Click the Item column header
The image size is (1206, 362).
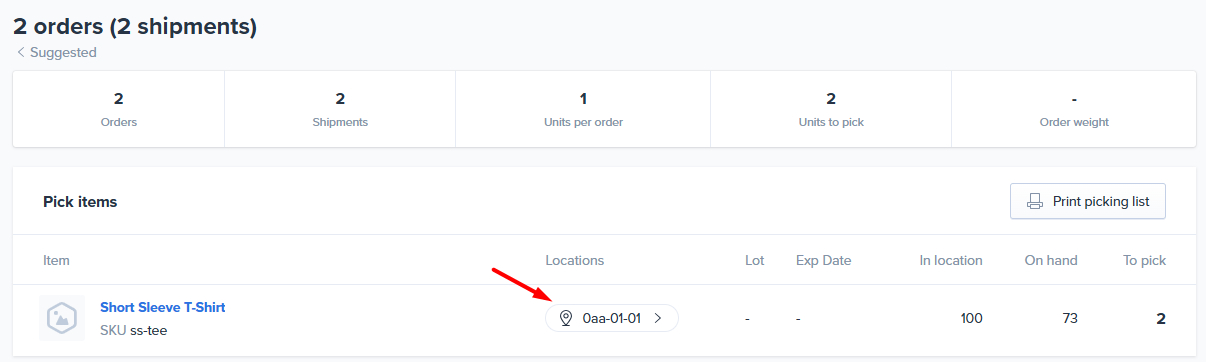point(56,260)
